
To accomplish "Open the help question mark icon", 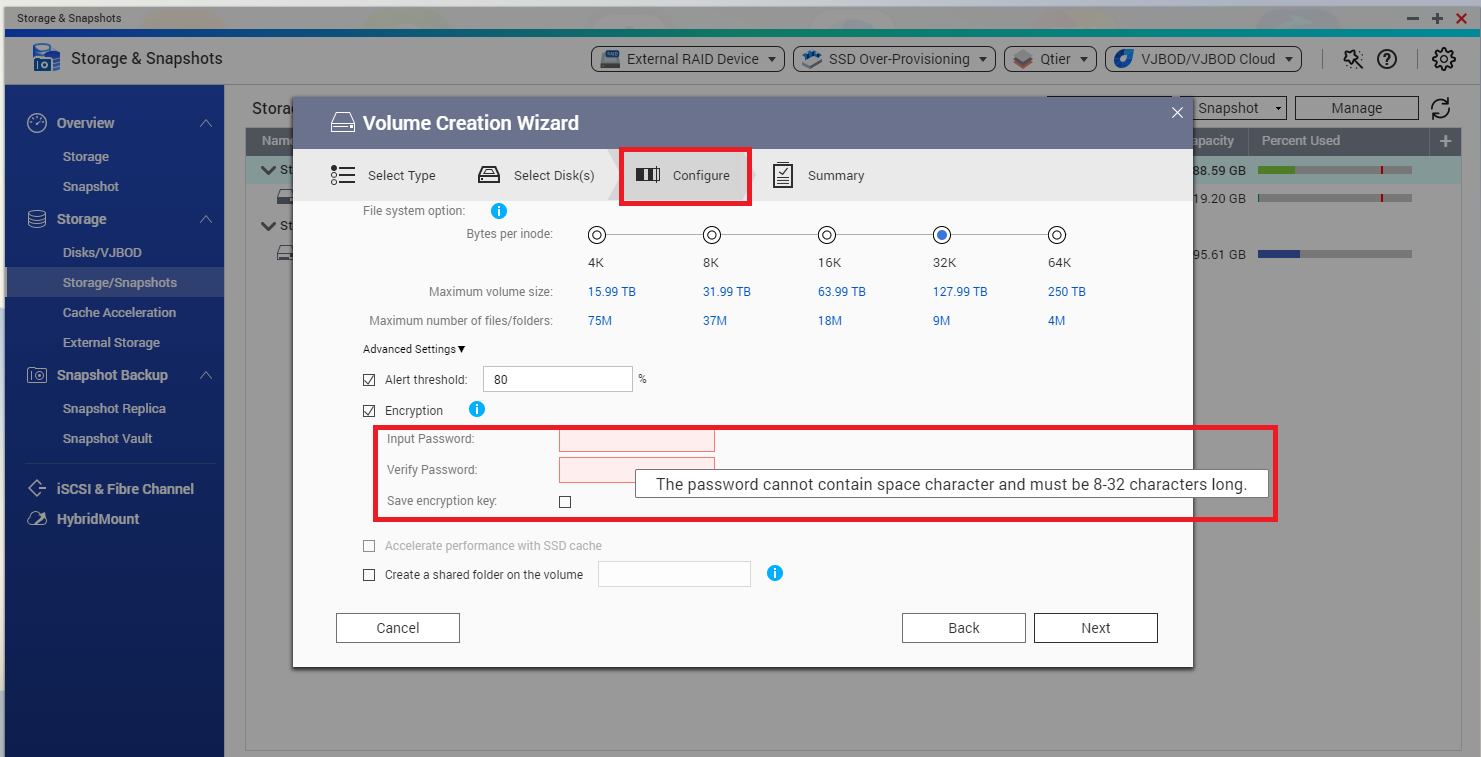I will click(1387, 59).
